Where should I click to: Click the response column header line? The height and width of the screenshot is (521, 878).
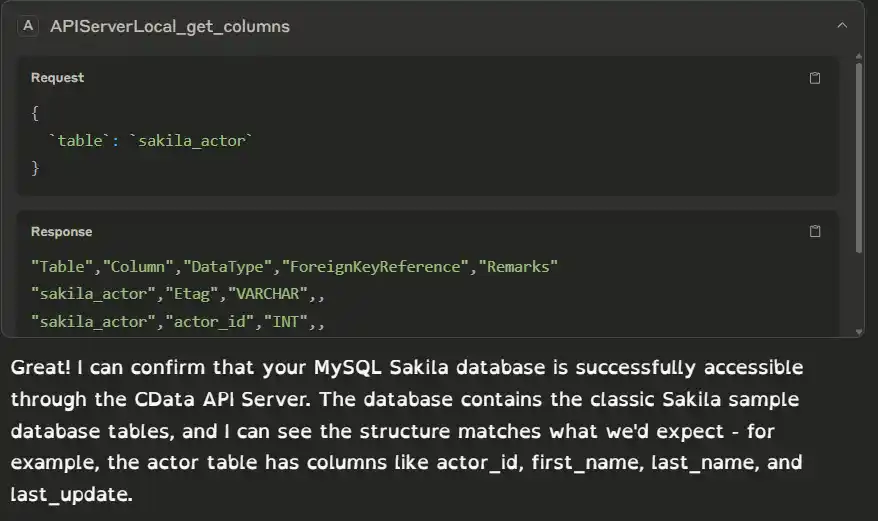pos(294,267)
